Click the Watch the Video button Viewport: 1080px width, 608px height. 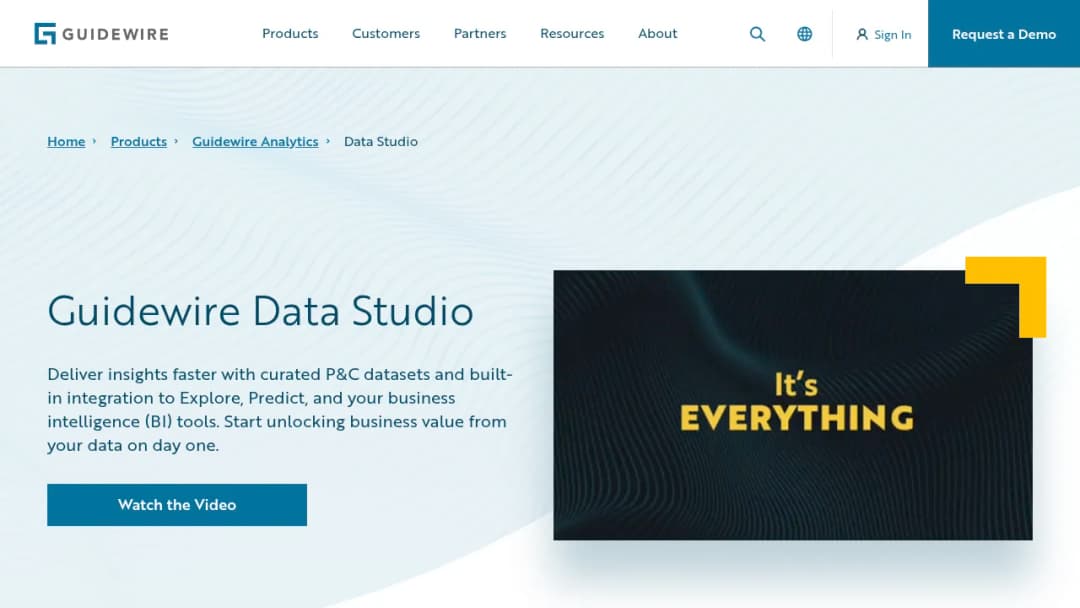click(x=177, y=505)
